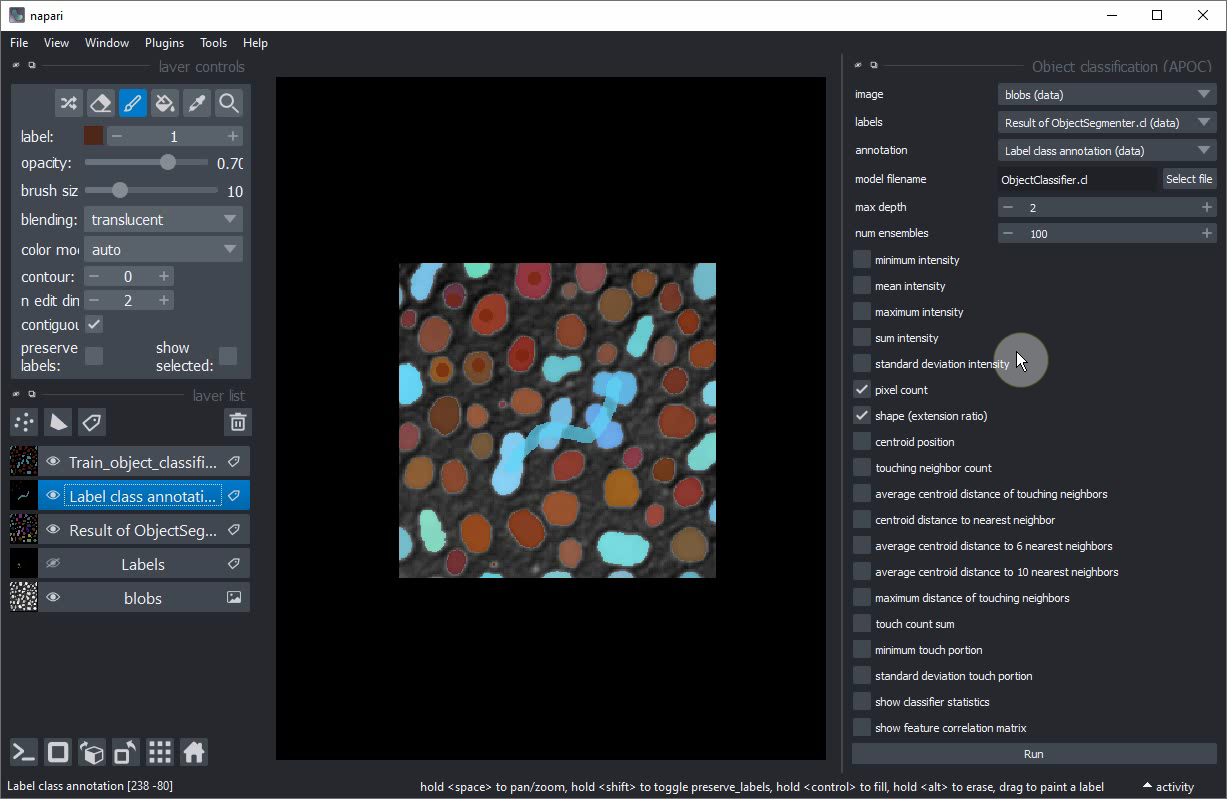This screenshot has width=1227, height=799.
Task: Click the Run button
Action: coord(1033,754)
